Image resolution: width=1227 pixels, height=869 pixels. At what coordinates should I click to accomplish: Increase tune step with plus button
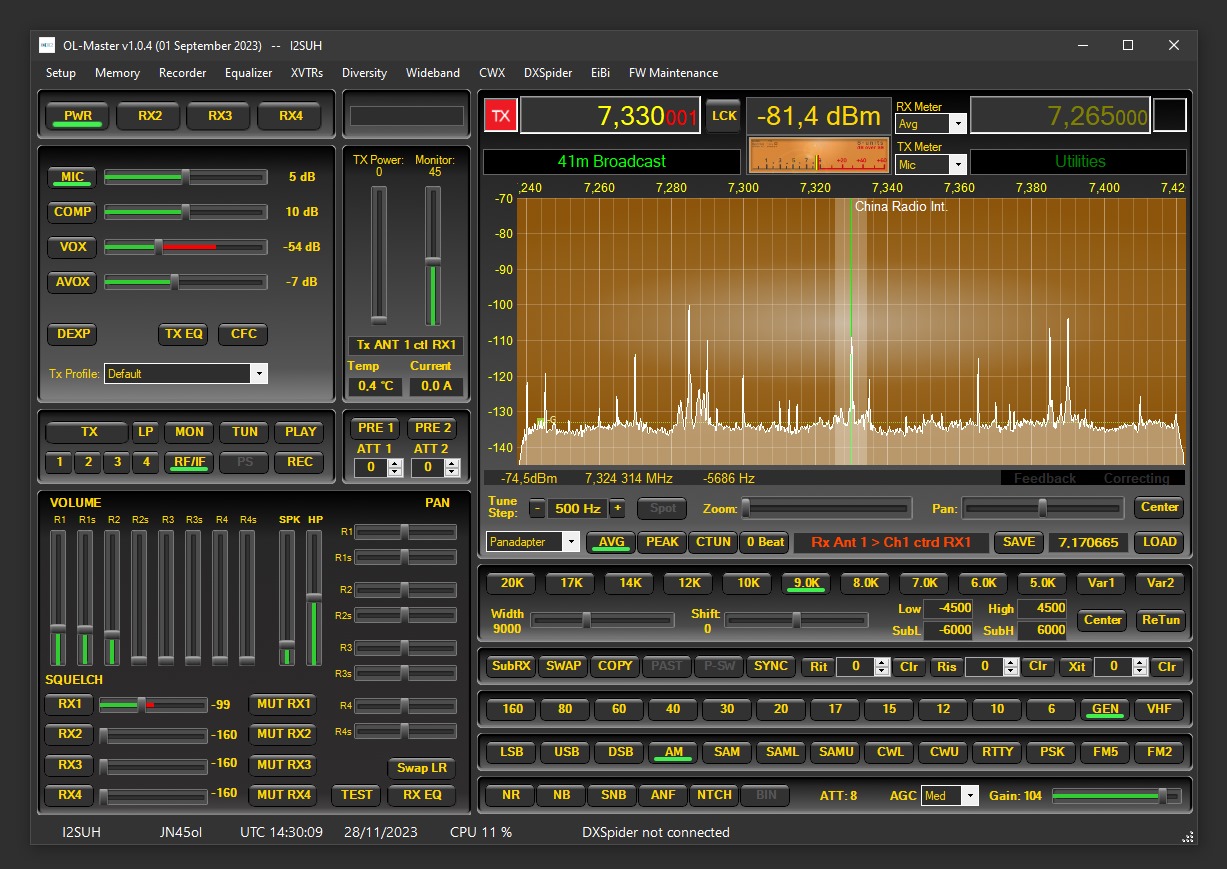617,508
